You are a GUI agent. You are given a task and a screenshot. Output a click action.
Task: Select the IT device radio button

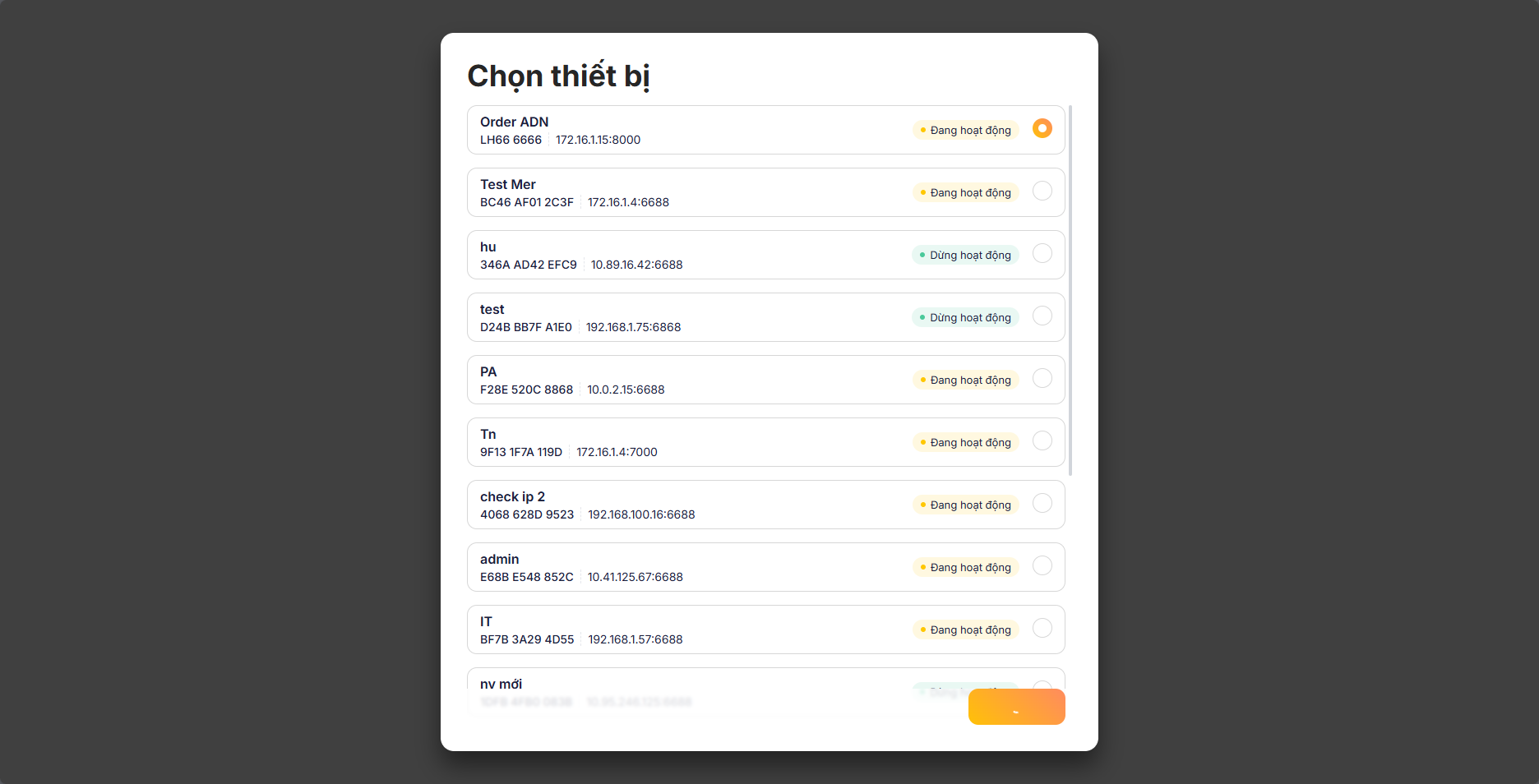1042,628
